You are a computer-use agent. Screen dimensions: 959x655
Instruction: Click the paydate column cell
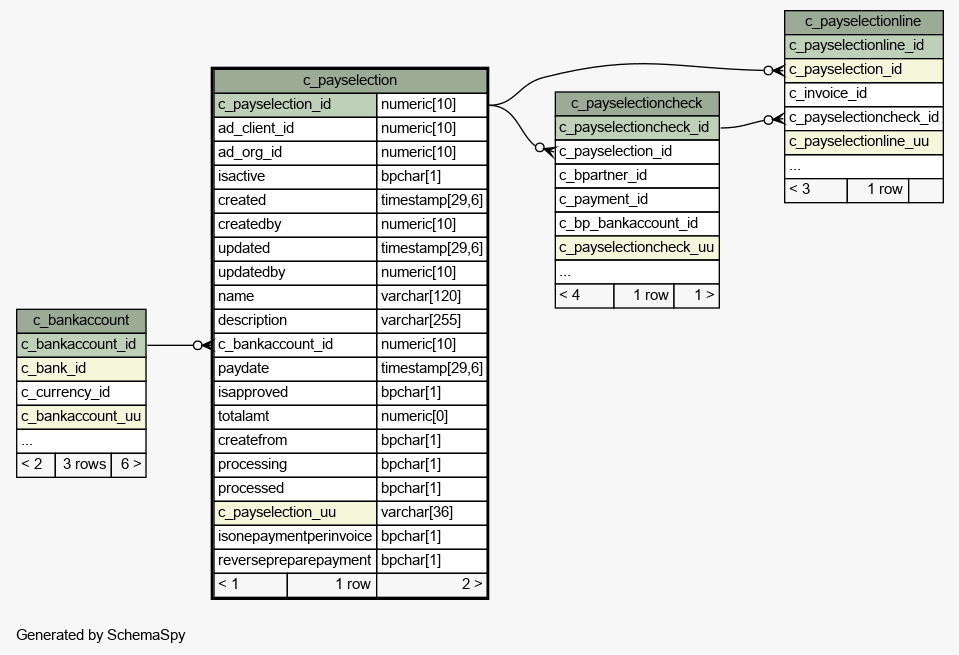295,368
